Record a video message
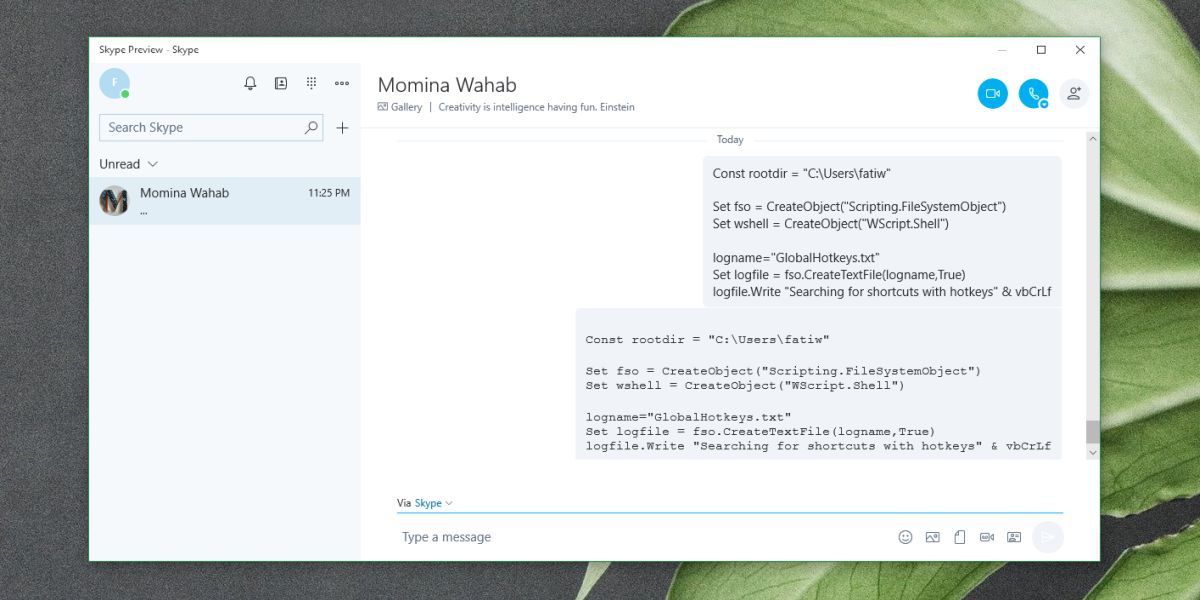The image size is (1200, 600). (x=987, y=537)
